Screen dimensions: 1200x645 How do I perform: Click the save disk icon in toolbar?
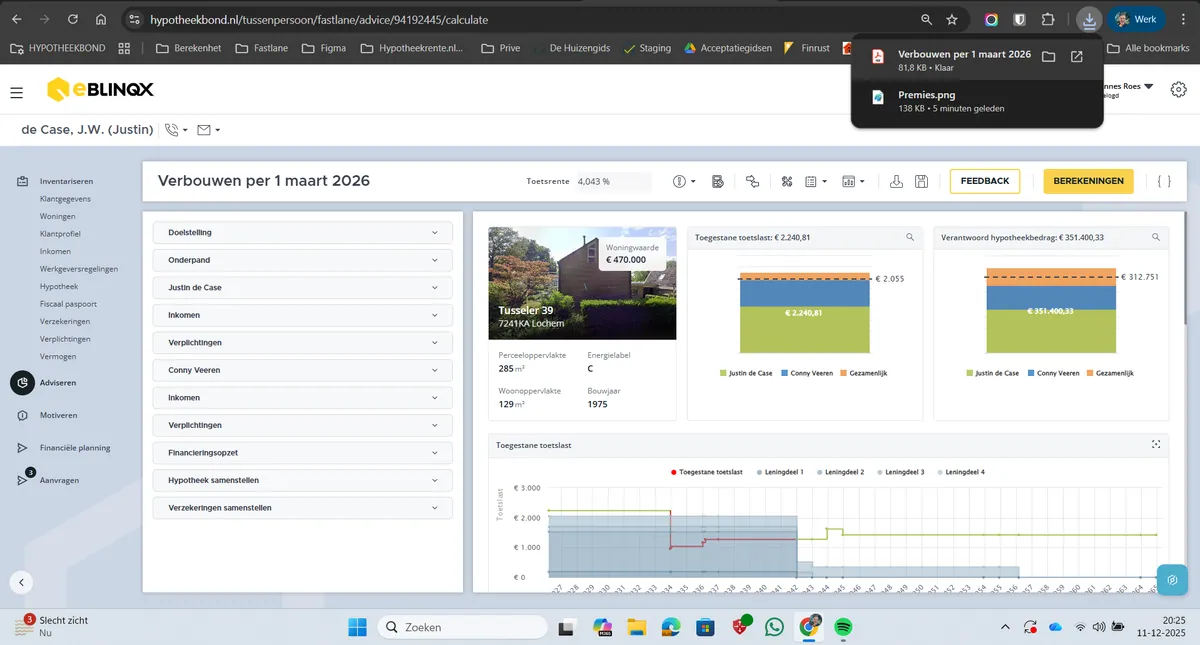(921, 181)
